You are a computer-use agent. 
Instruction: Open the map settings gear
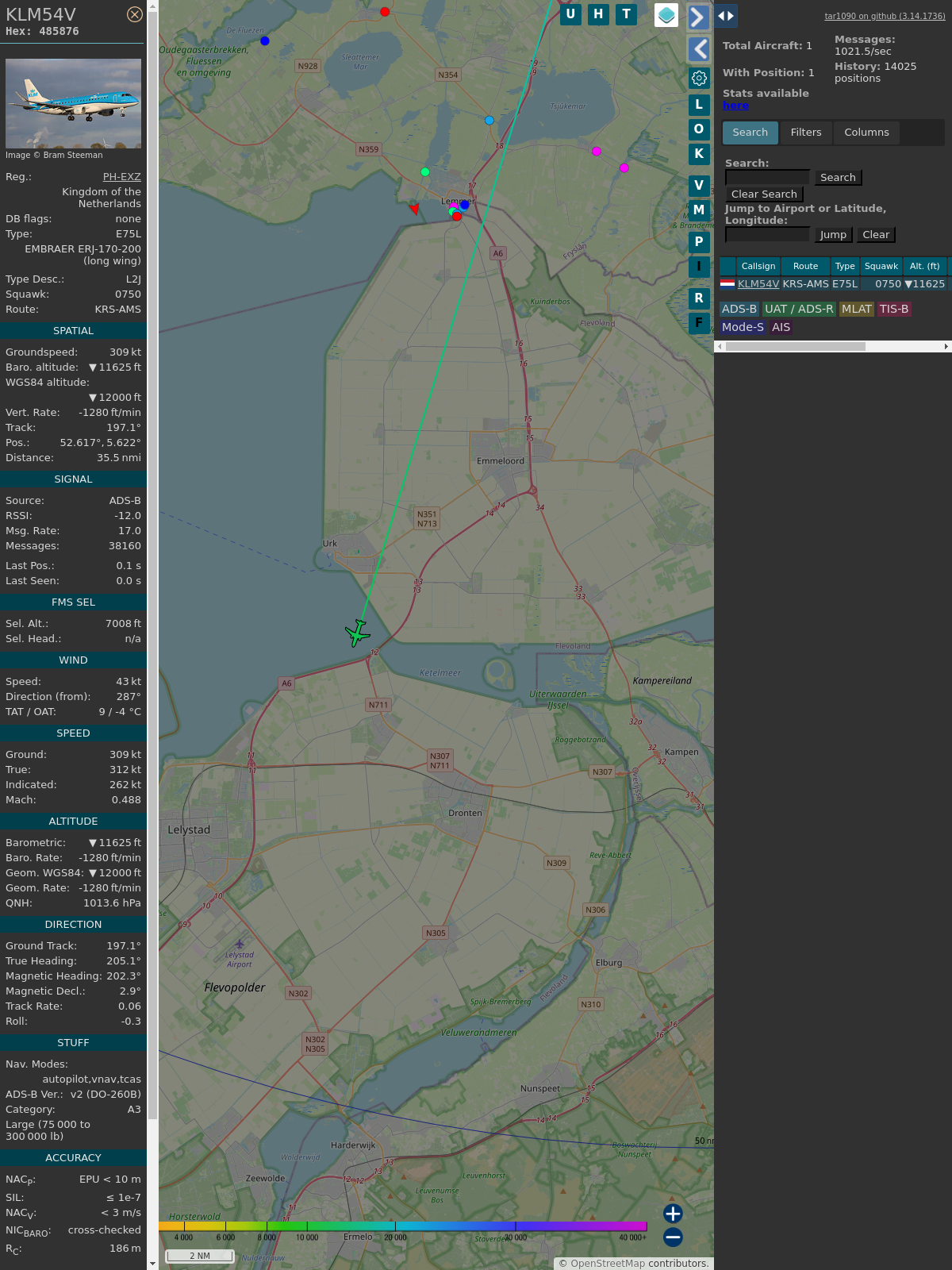tap(699, 78)
